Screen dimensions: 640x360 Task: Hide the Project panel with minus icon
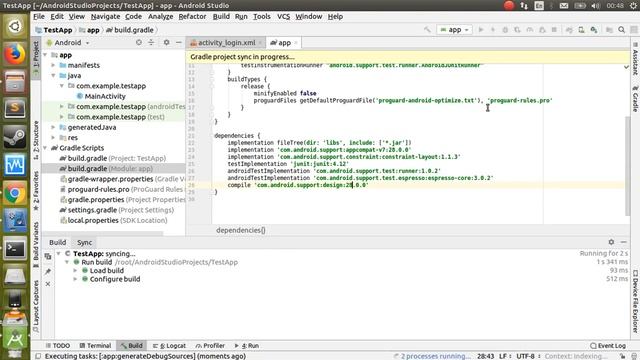(x=178, y=42)
